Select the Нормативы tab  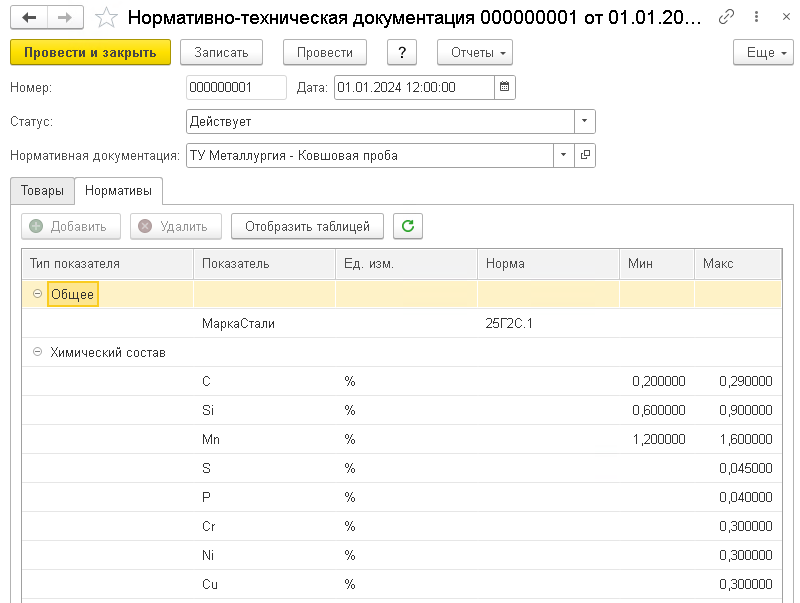tap(118, 190)
